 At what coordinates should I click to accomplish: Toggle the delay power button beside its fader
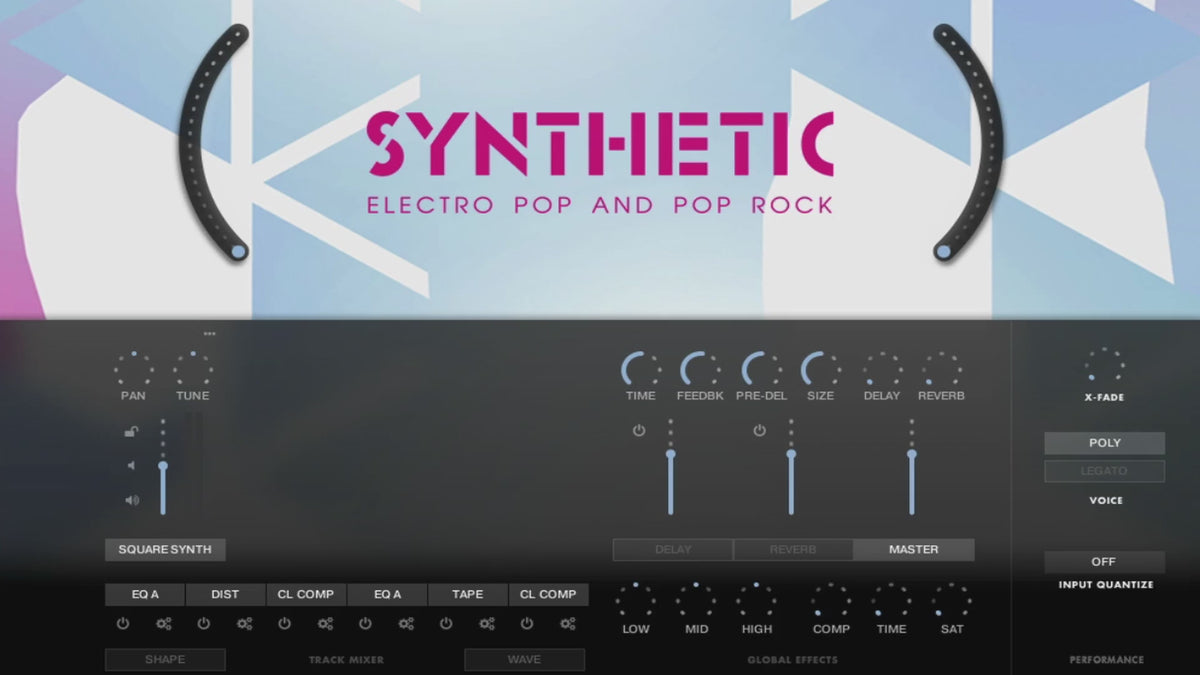tap(639, 431)
